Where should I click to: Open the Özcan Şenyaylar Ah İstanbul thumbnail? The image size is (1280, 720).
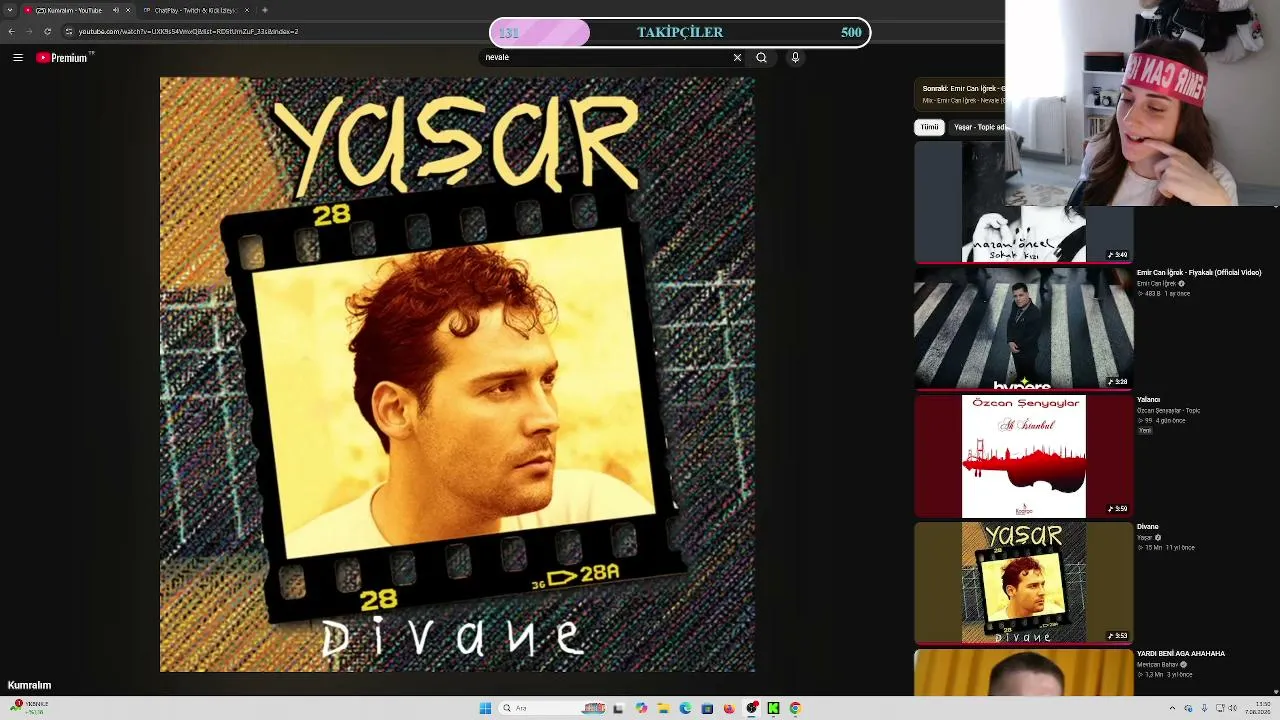click(1023, 456)
